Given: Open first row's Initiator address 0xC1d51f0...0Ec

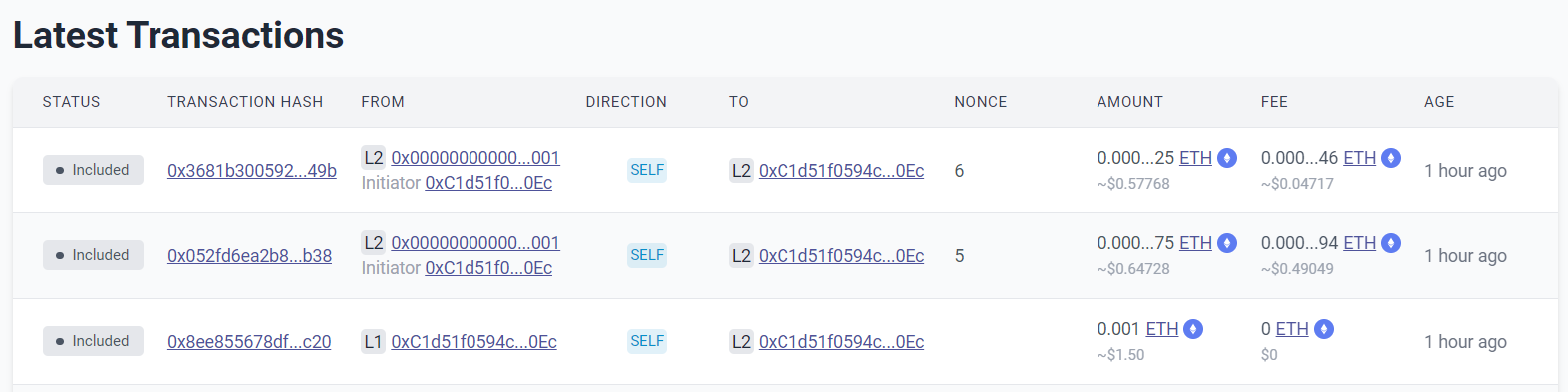Looking at the screenshot, I should [488, 183].
